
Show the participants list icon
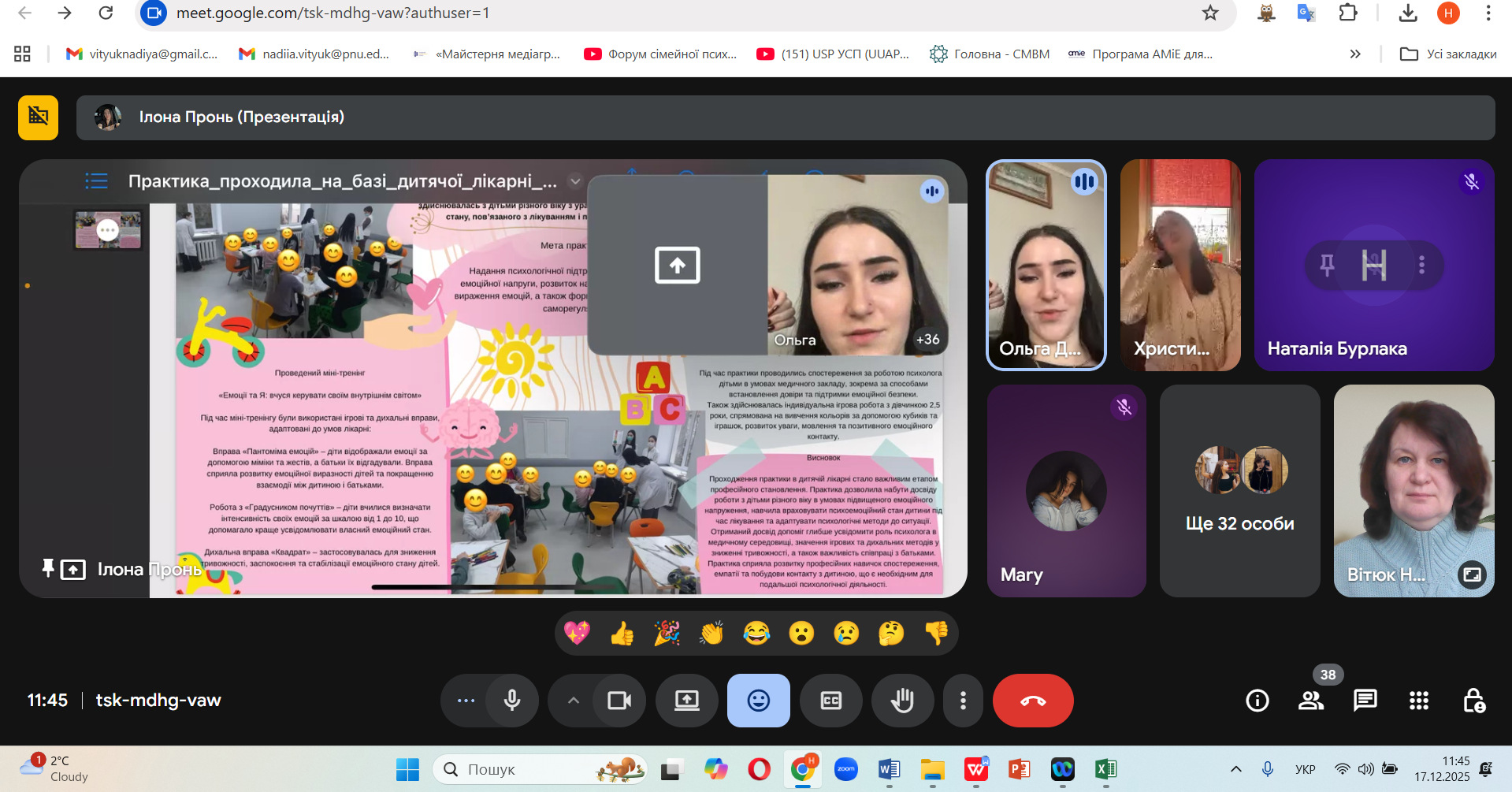tap(1311, 701)
